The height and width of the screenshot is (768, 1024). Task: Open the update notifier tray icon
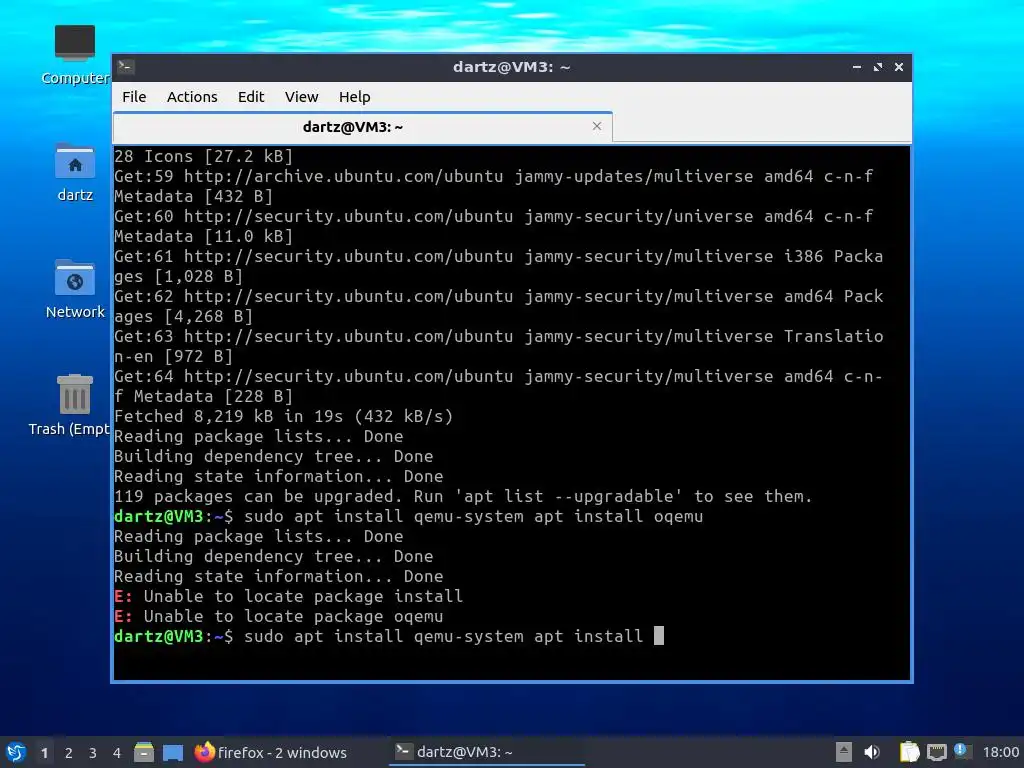(961, 751)
